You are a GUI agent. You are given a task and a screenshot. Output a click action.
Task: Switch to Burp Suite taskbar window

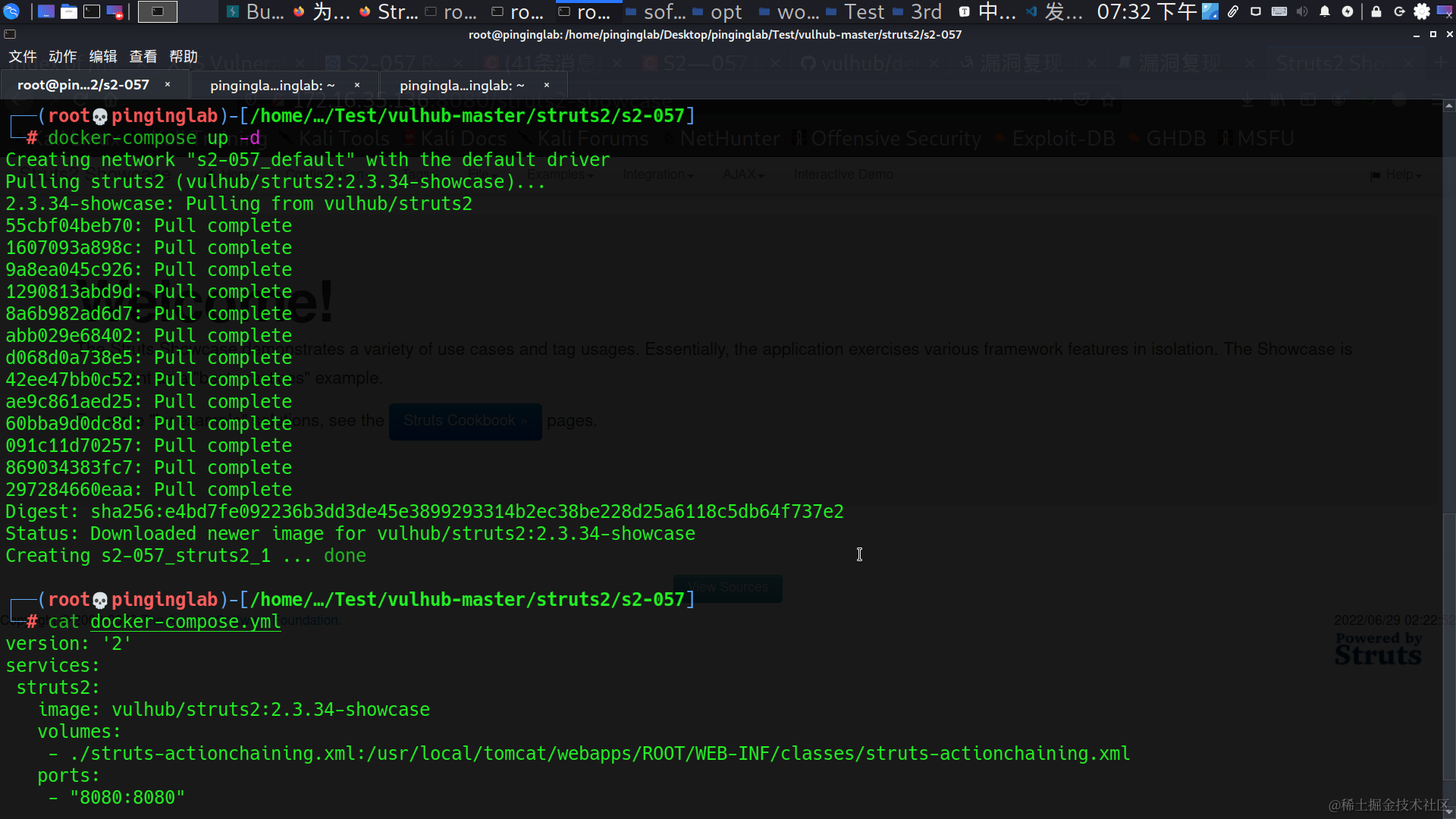[x=256, y=12]
